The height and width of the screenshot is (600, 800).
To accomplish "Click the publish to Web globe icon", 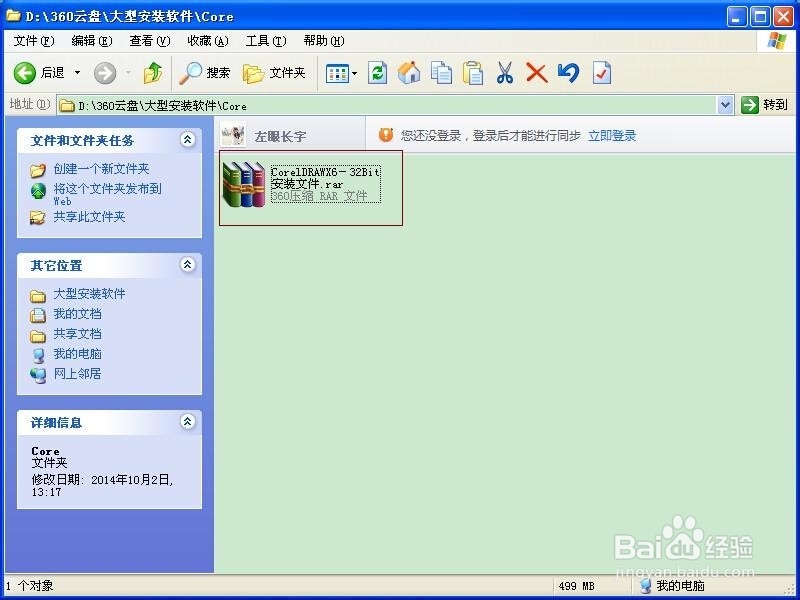I will point(38,191).
